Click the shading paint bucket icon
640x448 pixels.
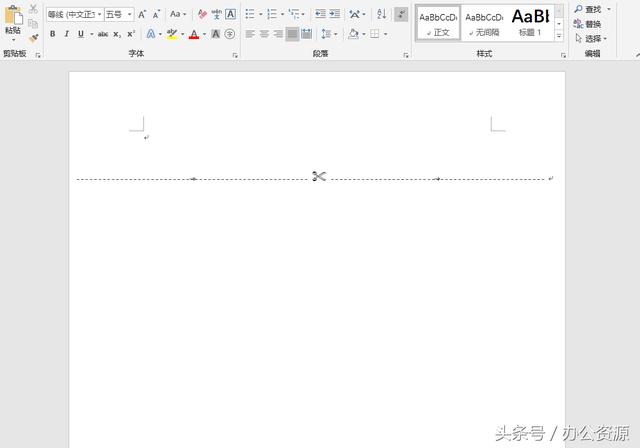tap(353, 34)
